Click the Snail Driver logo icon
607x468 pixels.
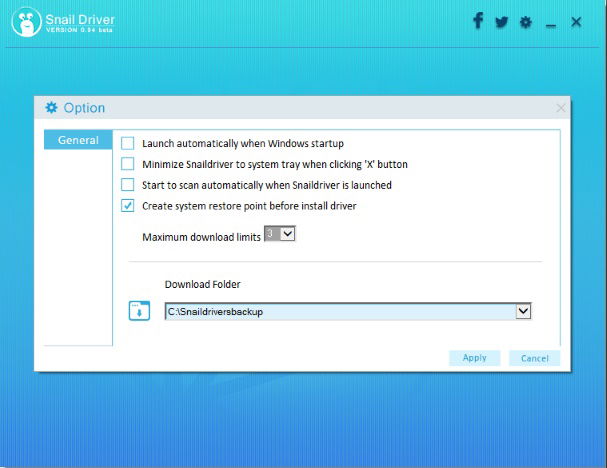26,22
